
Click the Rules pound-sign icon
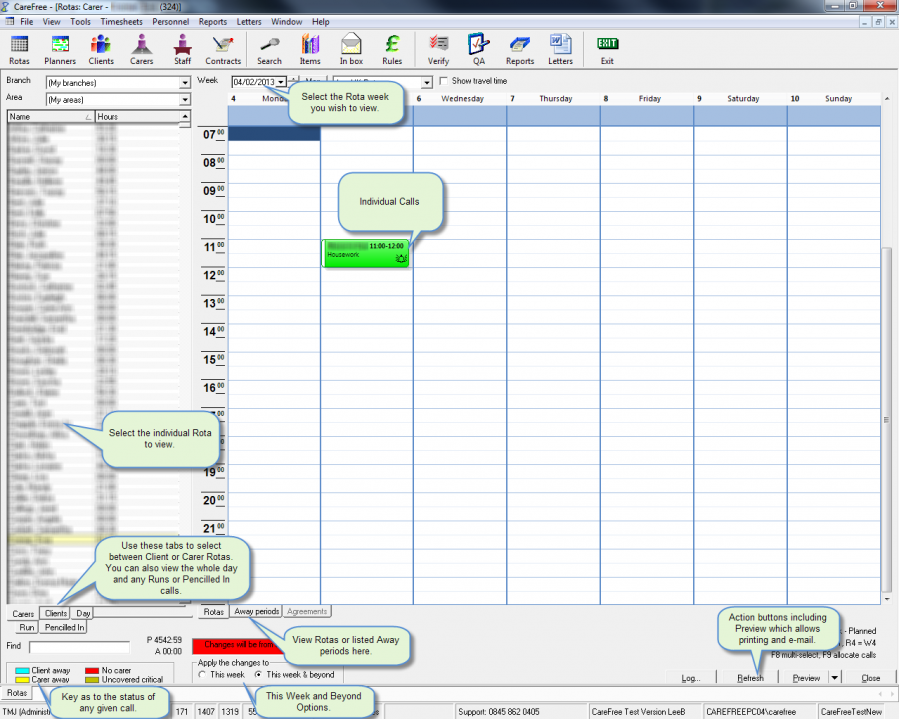(392, 48)
